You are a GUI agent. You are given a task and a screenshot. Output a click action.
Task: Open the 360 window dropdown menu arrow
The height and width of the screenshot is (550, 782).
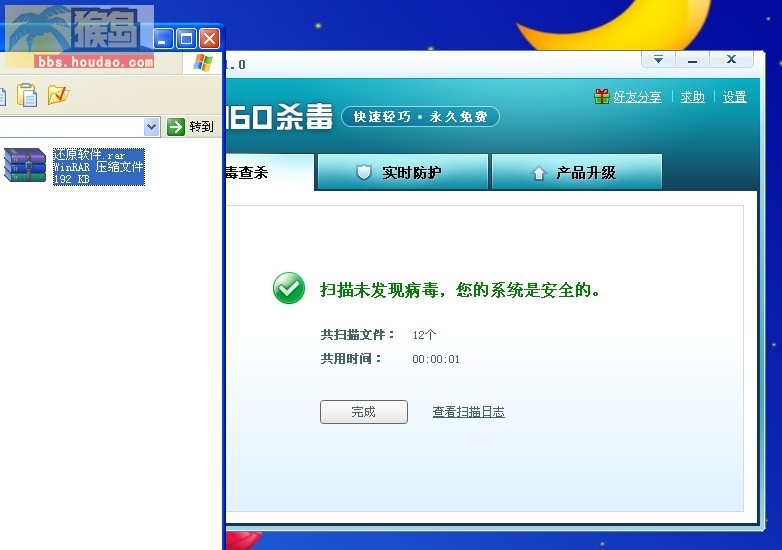pos(658,59)
